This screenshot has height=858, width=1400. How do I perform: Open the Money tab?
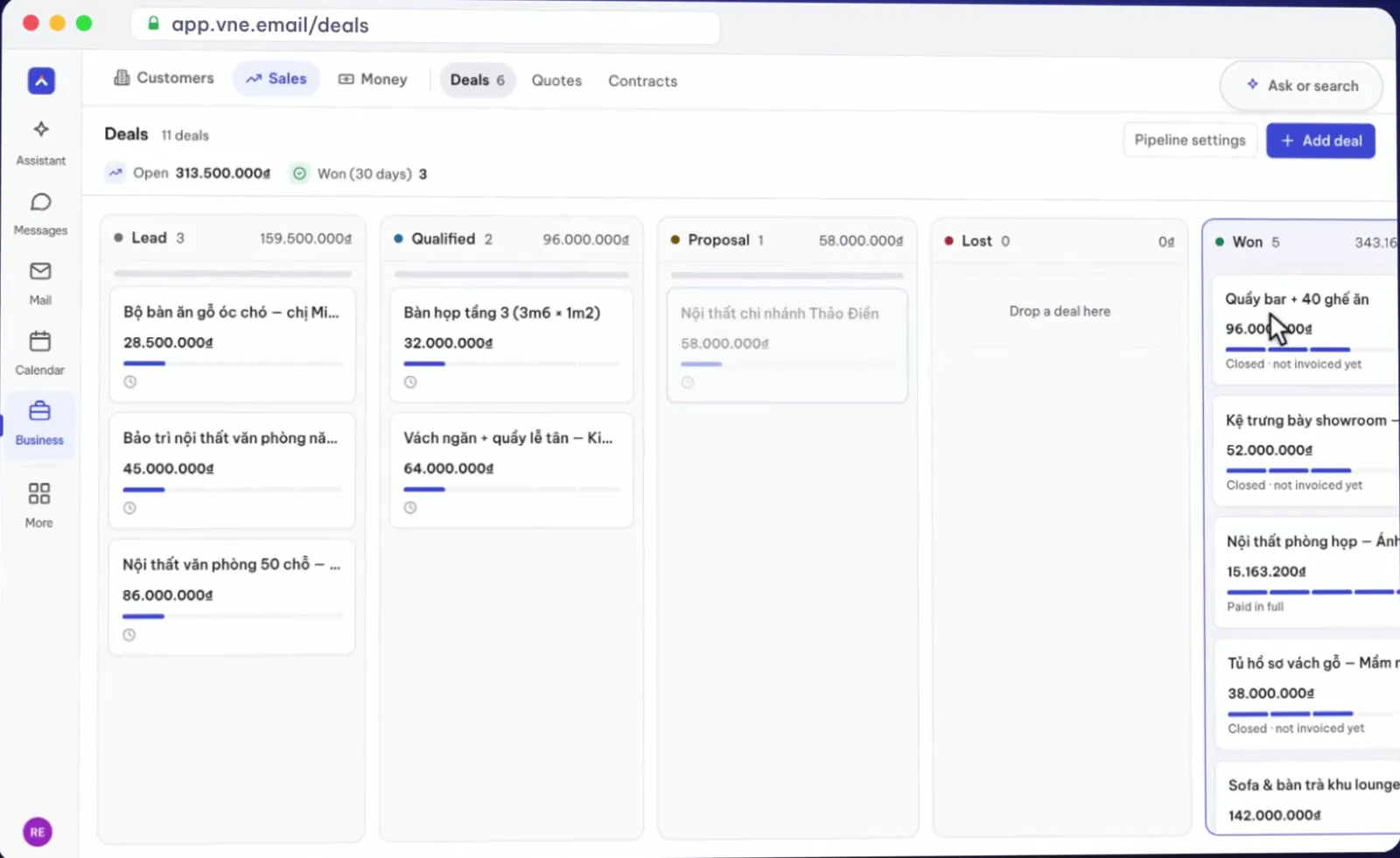(373, 80)
